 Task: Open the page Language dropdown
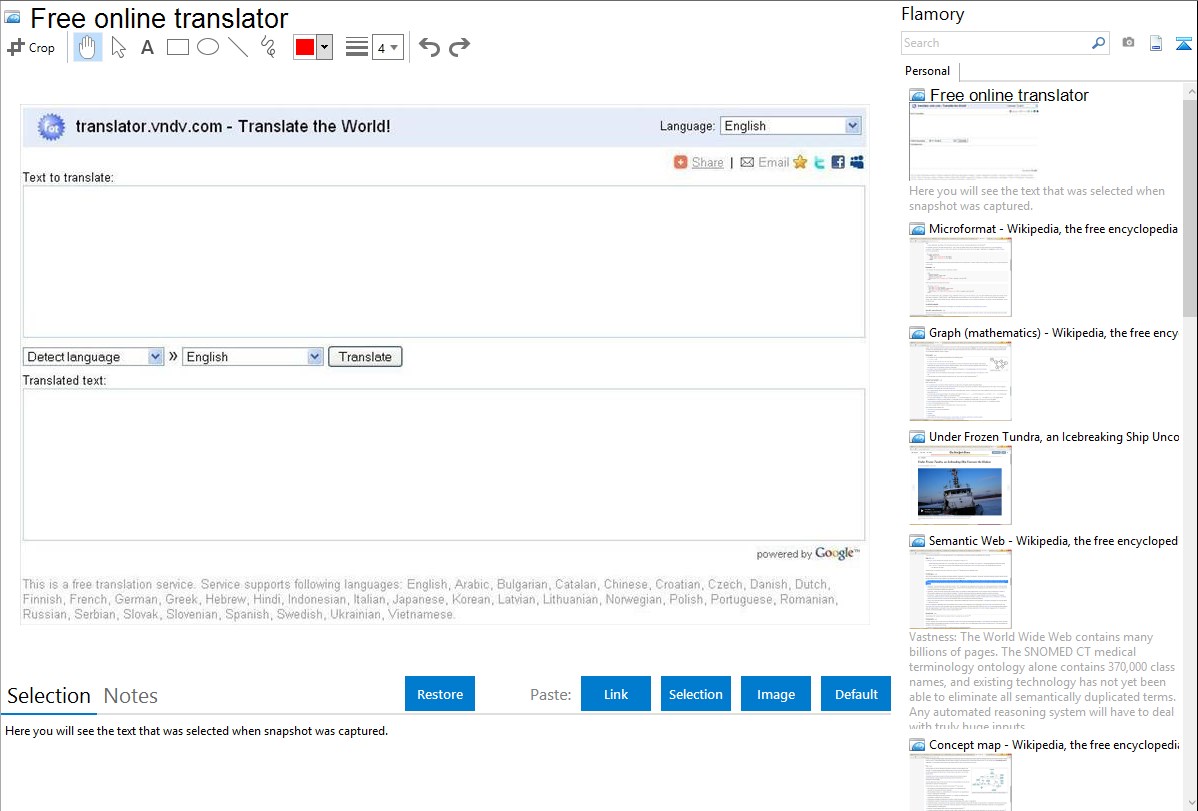[791, 125]
